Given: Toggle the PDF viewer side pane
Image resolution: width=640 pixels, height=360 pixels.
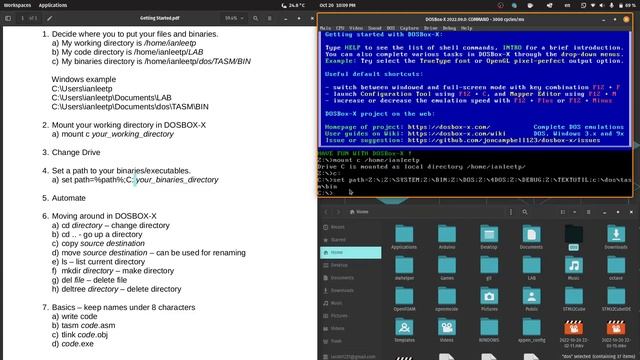Looking at the screenshot, I should (x=8, y=18).
